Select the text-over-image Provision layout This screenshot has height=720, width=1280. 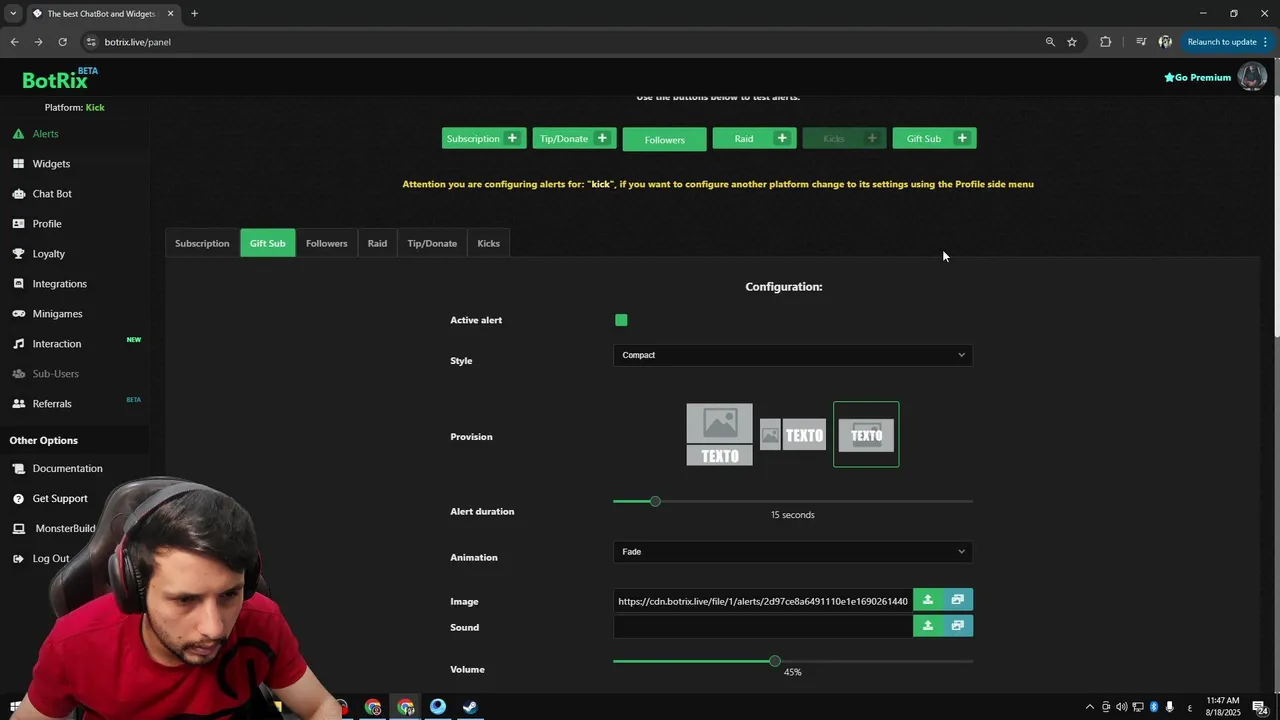pyautogui.click(x=866, y=435)
